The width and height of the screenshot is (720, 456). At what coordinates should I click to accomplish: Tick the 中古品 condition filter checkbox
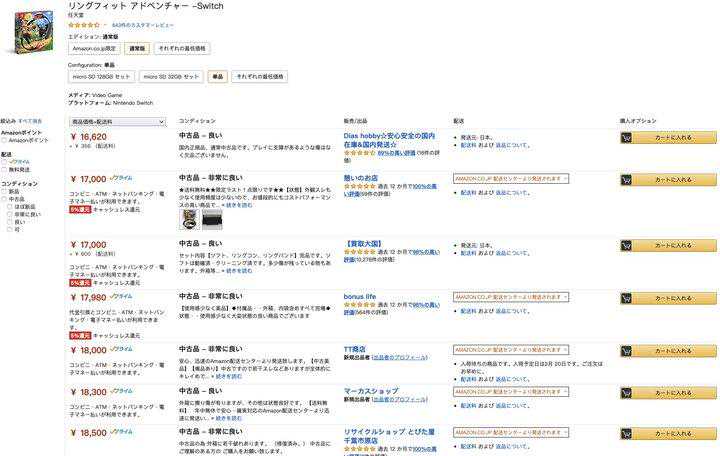[5, 199]
